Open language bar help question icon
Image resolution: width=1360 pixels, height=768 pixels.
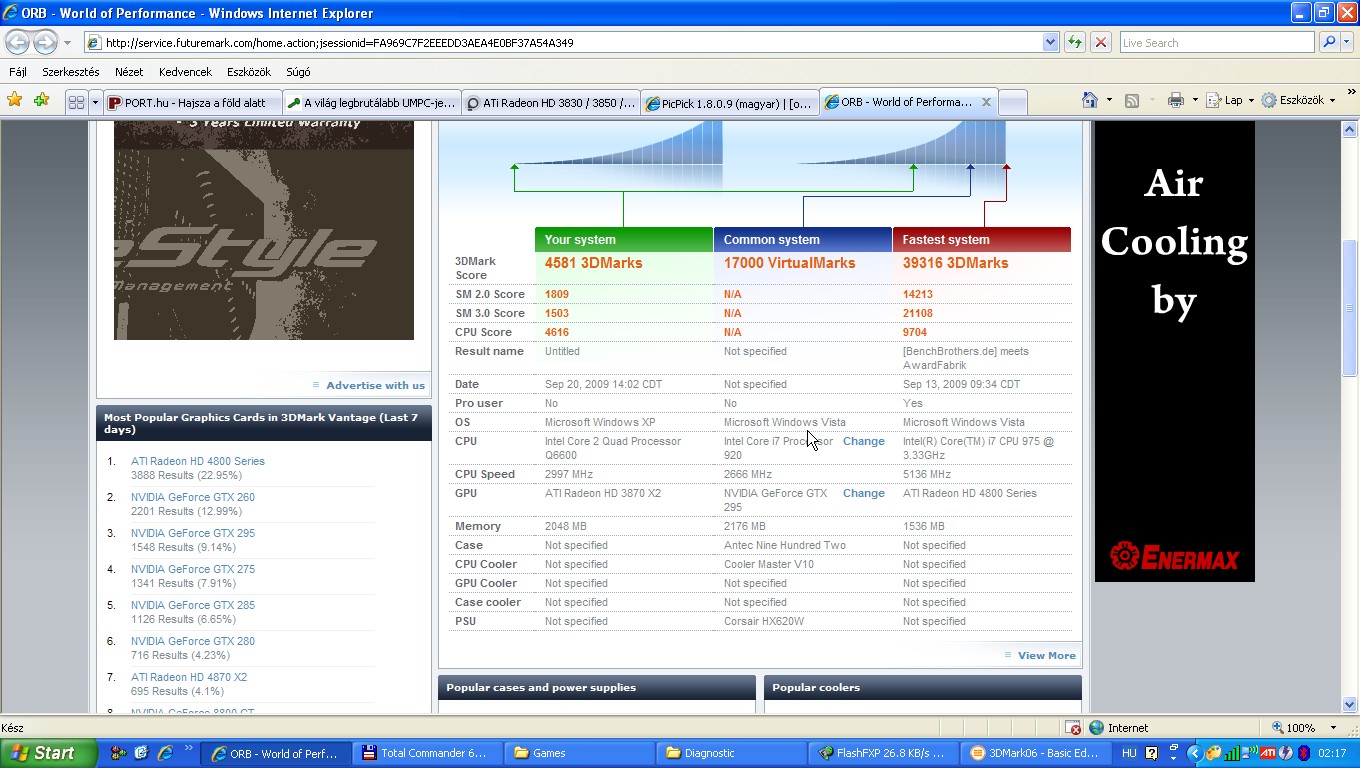(x=1151, y=753)
